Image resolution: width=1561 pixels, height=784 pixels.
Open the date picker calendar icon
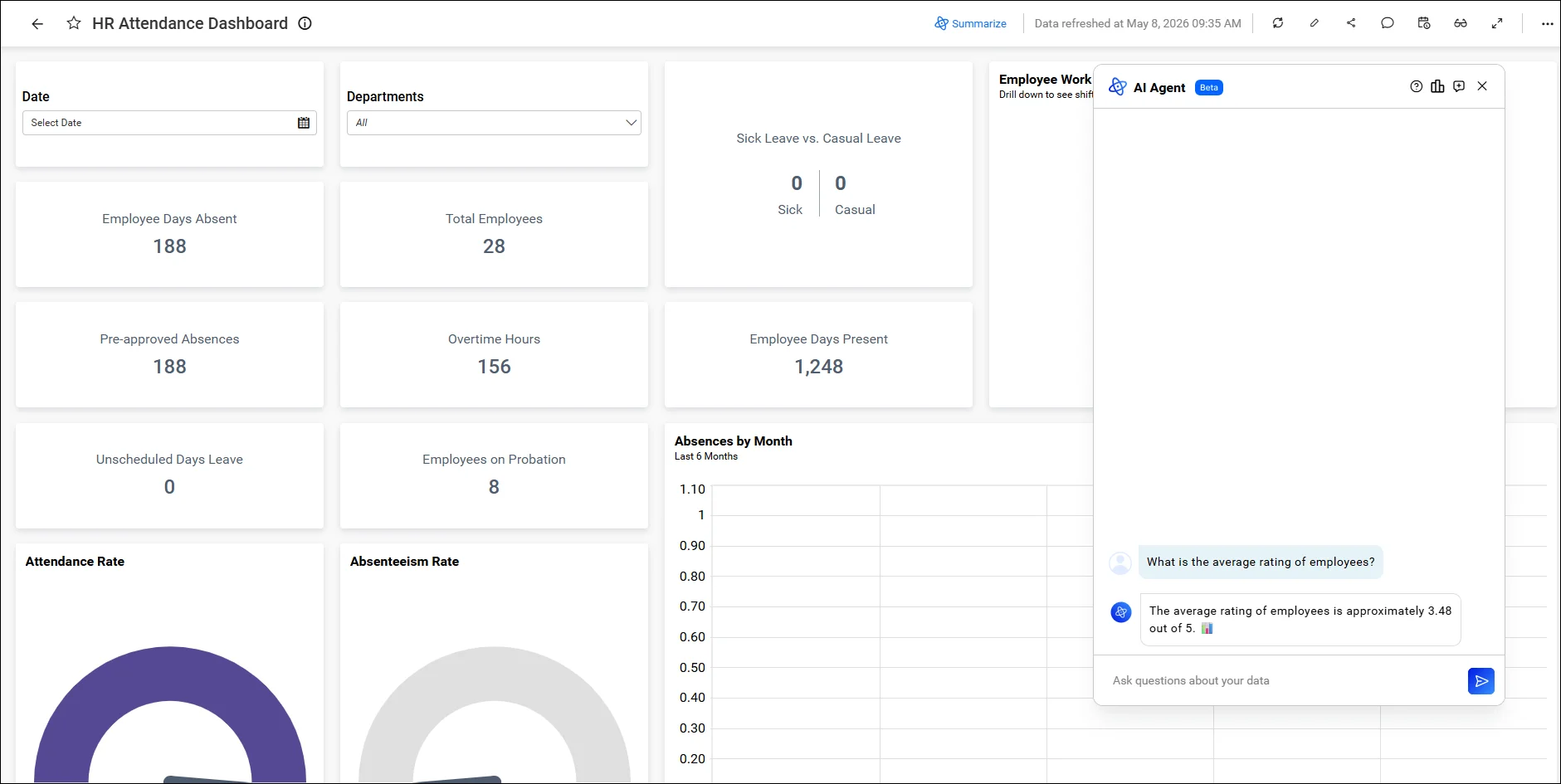click(x=304, y=123)
